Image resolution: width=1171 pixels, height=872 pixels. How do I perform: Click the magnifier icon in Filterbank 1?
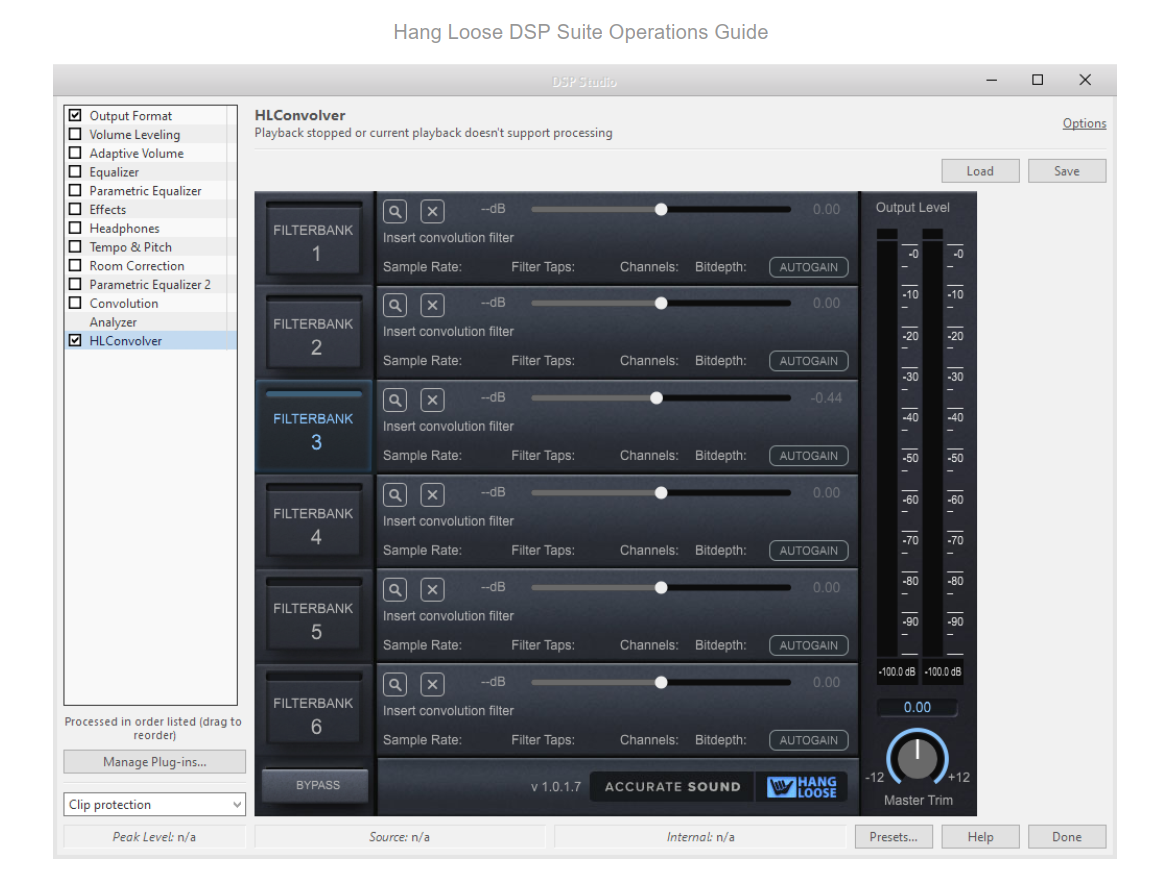click(396, 211)
